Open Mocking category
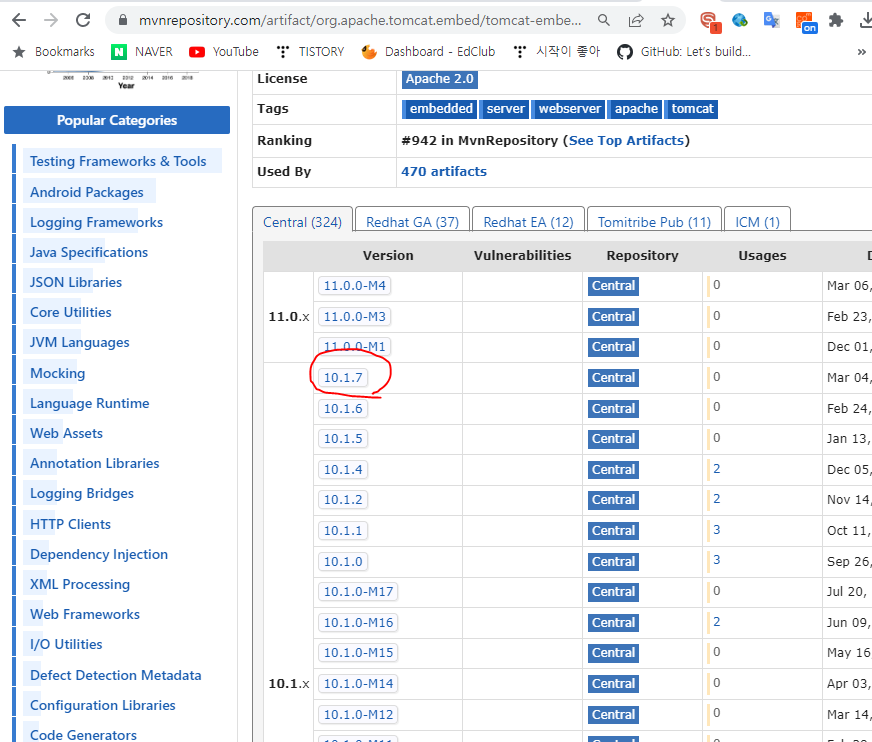Screen dimensions: 872x742 [57, 373]
